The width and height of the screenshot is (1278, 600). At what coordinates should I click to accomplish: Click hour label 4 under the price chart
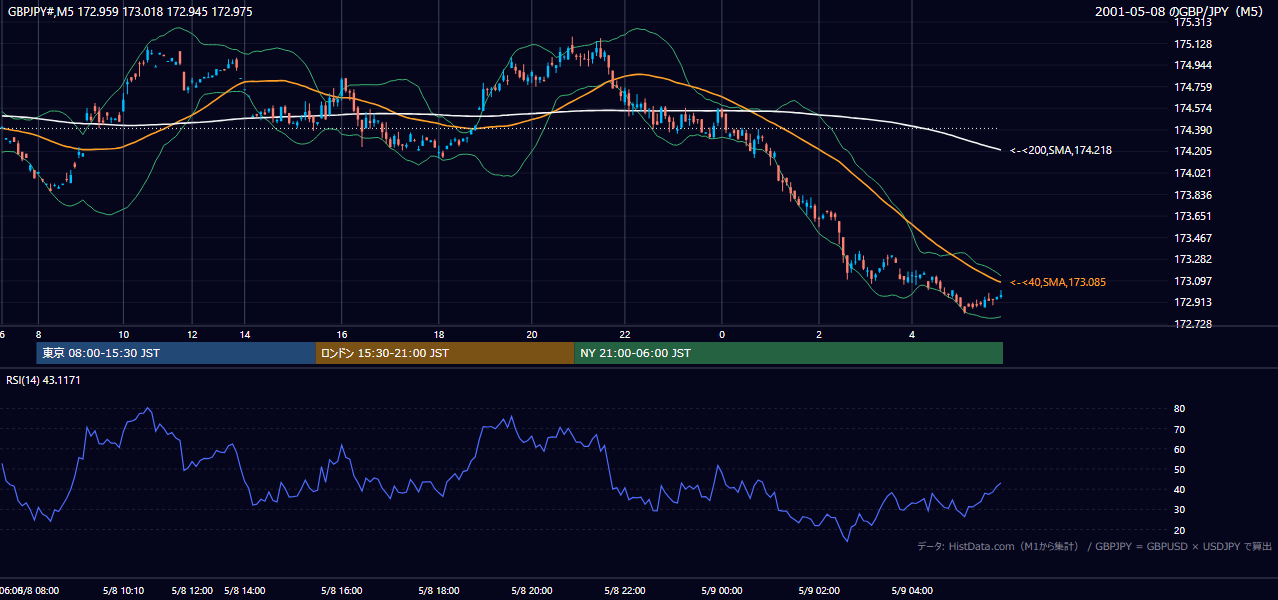pyautogui.click(x=912, y=334)
